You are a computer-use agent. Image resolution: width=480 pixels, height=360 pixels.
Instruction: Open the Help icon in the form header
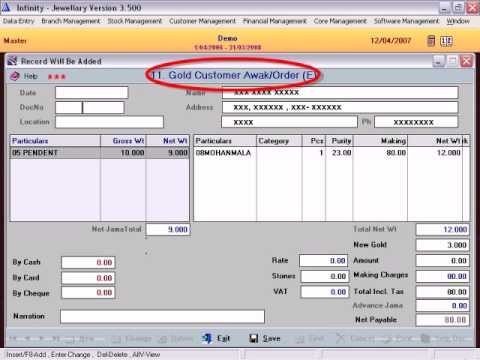click(x=15, y=76)
